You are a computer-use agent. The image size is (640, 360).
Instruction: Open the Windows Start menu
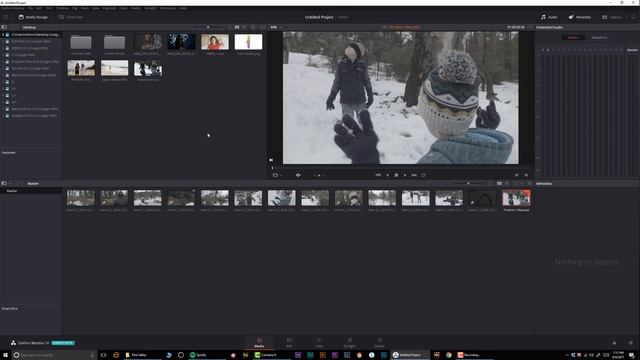point(5,355)
